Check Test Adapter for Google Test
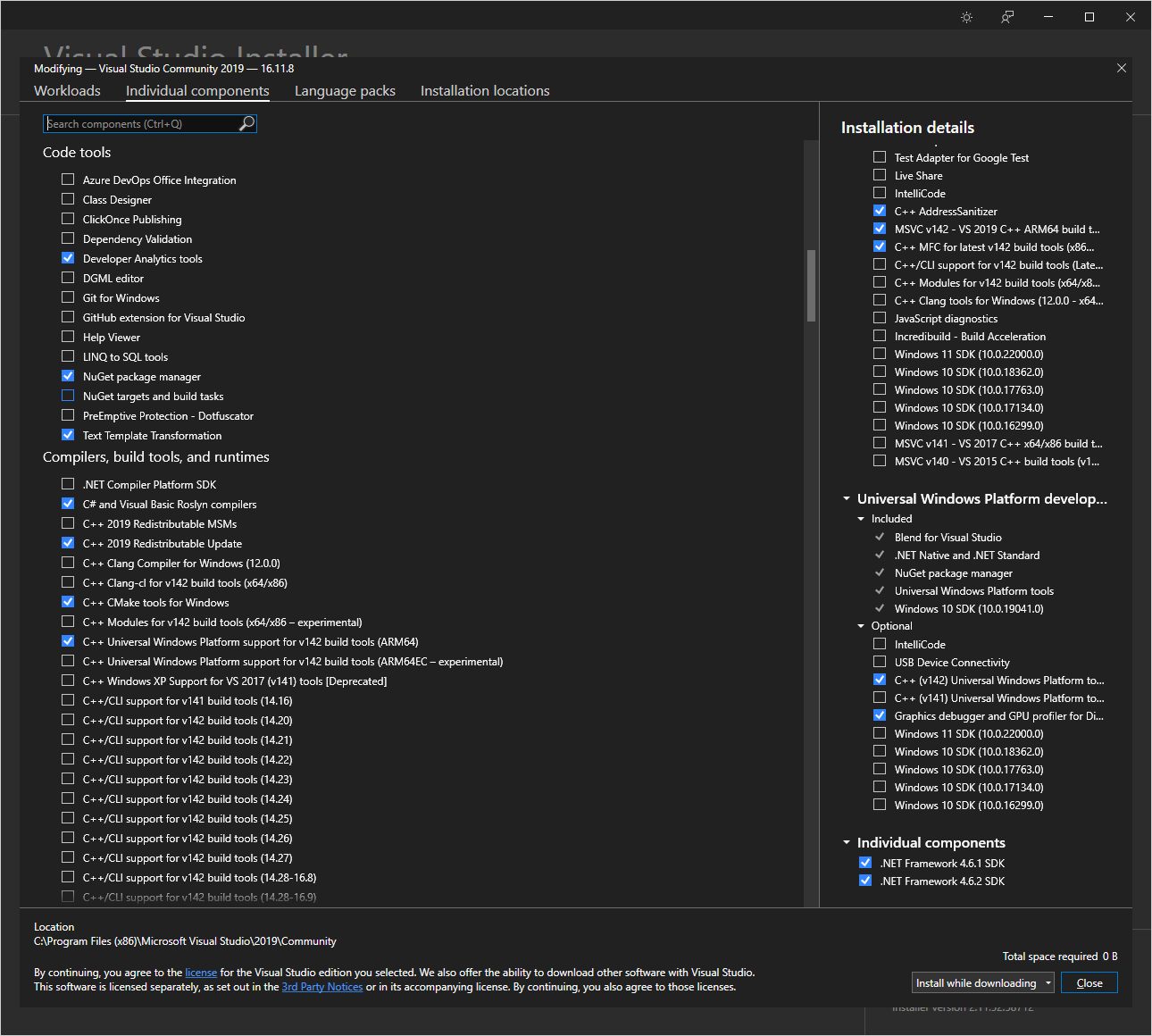Screen dimensions: 1152x1036 click(x=880, y=157)
